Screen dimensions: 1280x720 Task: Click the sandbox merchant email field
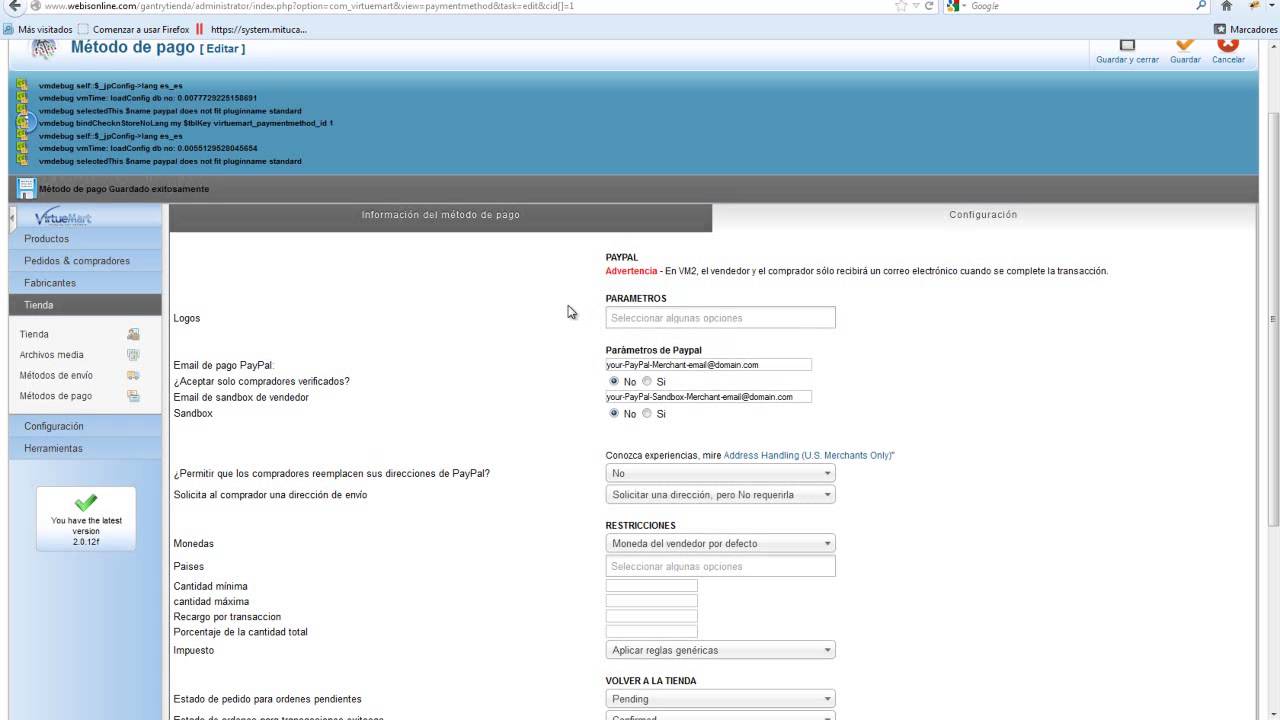click(x=708, y=397)
